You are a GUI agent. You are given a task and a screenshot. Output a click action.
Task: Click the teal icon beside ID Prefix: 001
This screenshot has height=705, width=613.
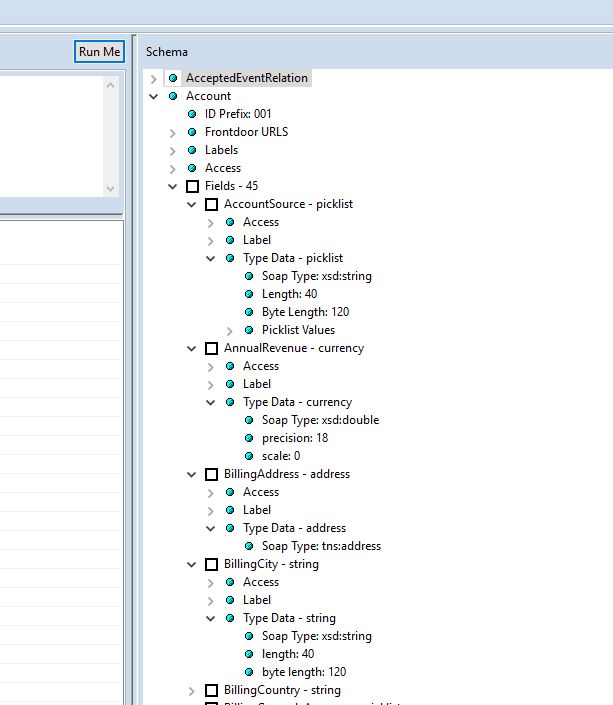pyautogui.click(x=193, y=114)
